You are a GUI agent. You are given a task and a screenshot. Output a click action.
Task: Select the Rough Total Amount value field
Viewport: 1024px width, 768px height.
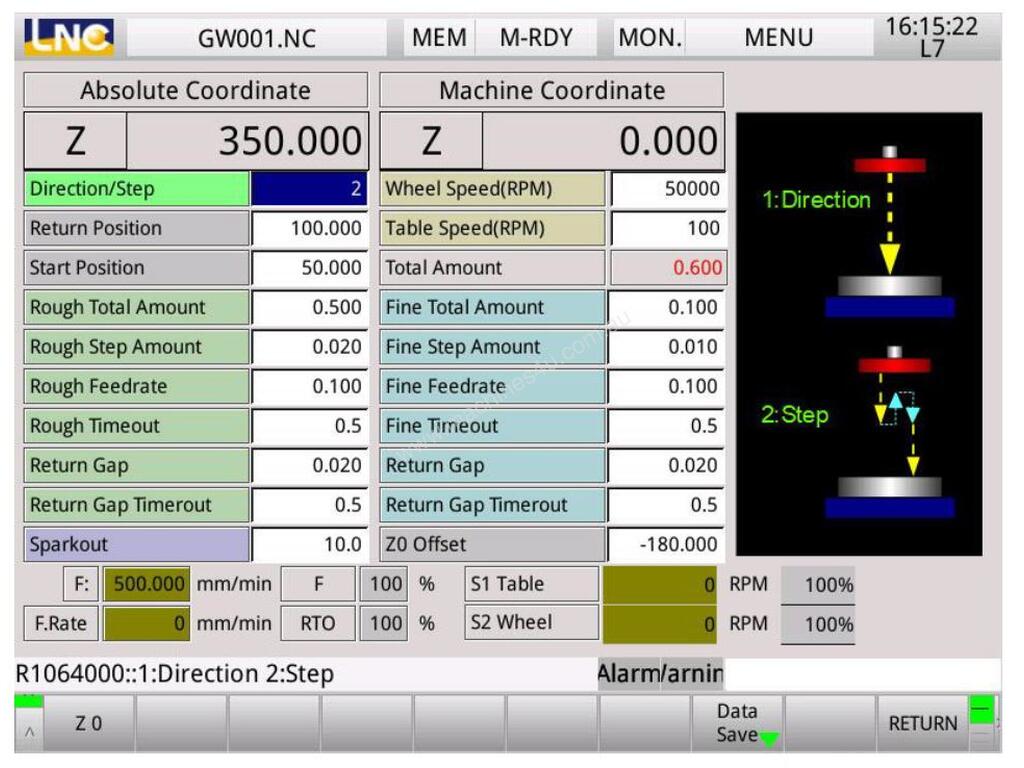pyautogui.click(x=309, y=308)
